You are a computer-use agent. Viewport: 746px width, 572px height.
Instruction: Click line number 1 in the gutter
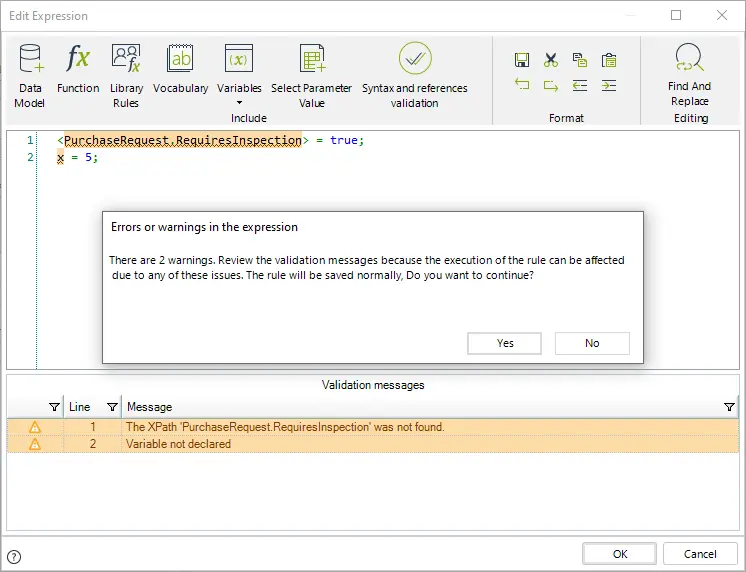tap(30, 140)
